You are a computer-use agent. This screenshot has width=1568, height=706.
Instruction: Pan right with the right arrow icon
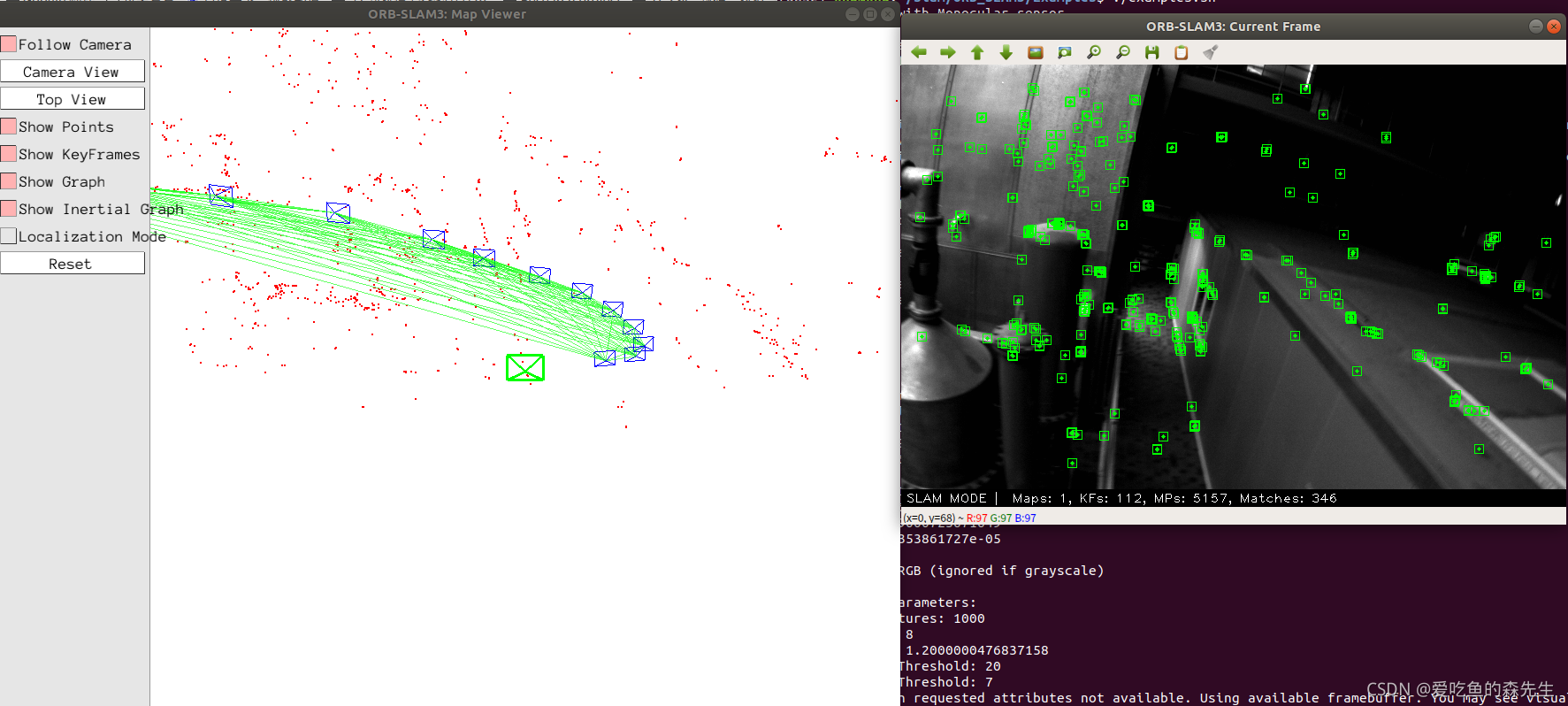pyautogui.click(x=948, y=52)
